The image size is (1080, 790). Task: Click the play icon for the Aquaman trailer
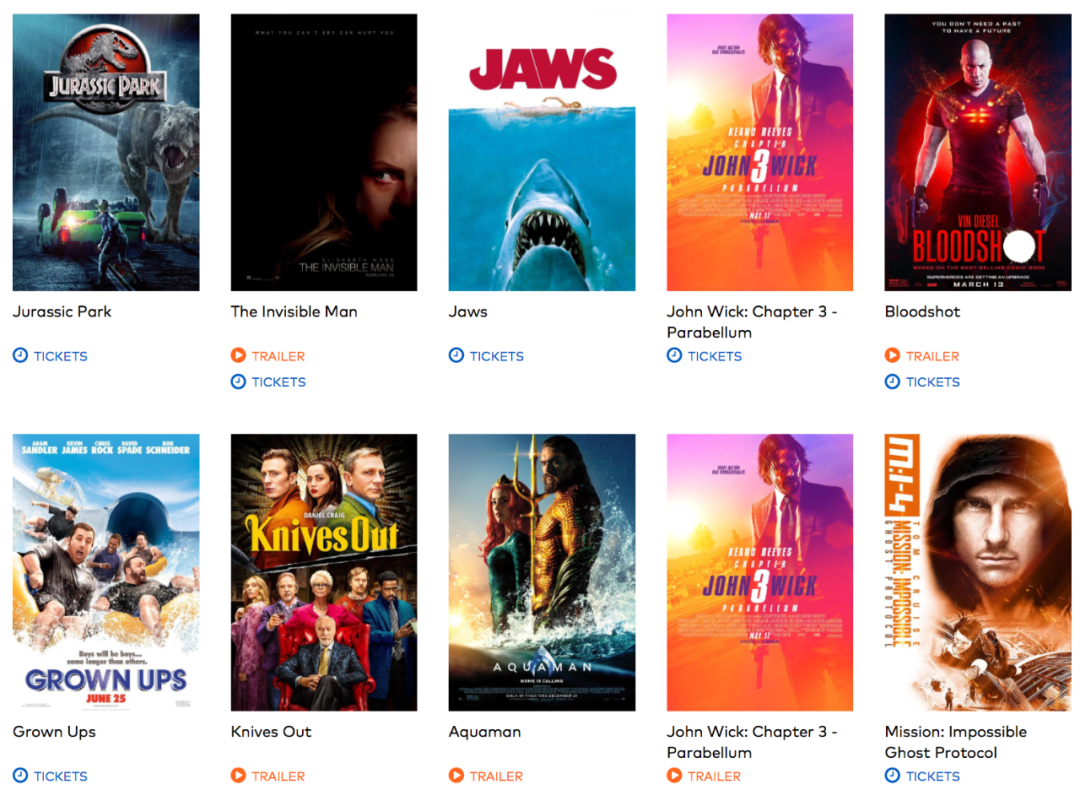pos(456,776)
